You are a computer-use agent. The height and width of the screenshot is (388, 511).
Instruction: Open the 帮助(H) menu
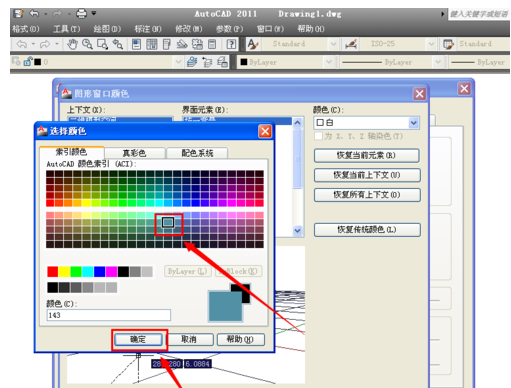coord(311,29)
